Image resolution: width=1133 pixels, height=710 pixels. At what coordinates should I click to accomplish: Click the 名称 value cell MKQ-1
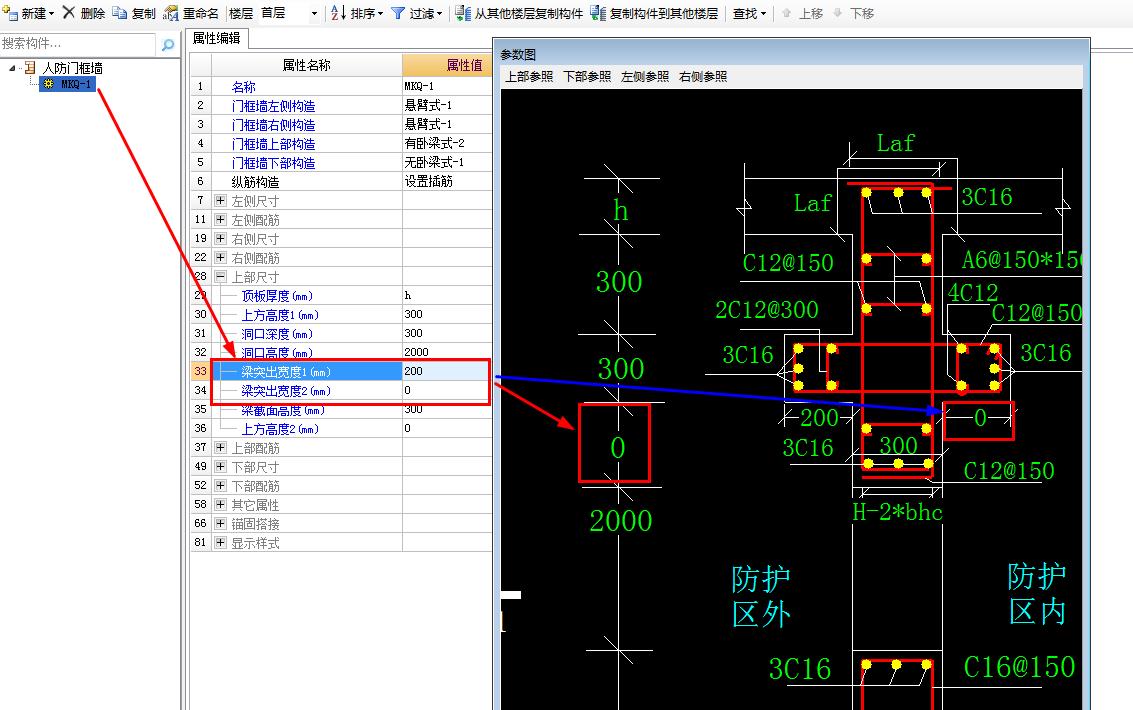(447, 86)
